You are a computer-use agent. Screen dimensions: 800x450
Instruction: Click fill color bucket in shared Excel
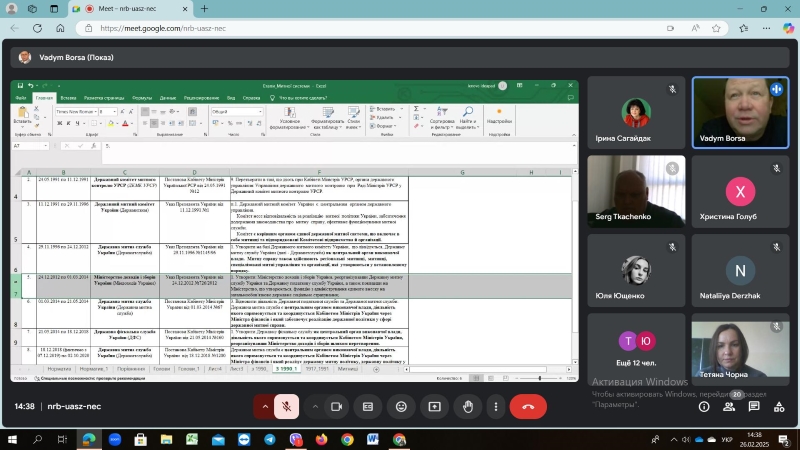[x=111, y=123]
